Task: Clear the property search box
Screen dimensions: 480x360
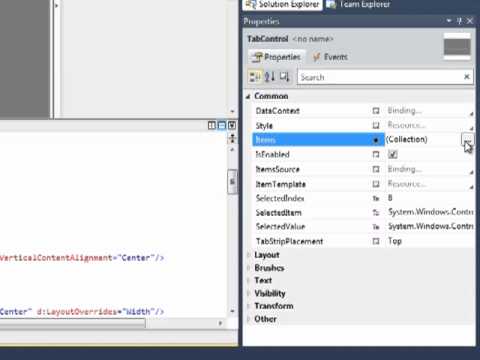Action: pos(467,77)
